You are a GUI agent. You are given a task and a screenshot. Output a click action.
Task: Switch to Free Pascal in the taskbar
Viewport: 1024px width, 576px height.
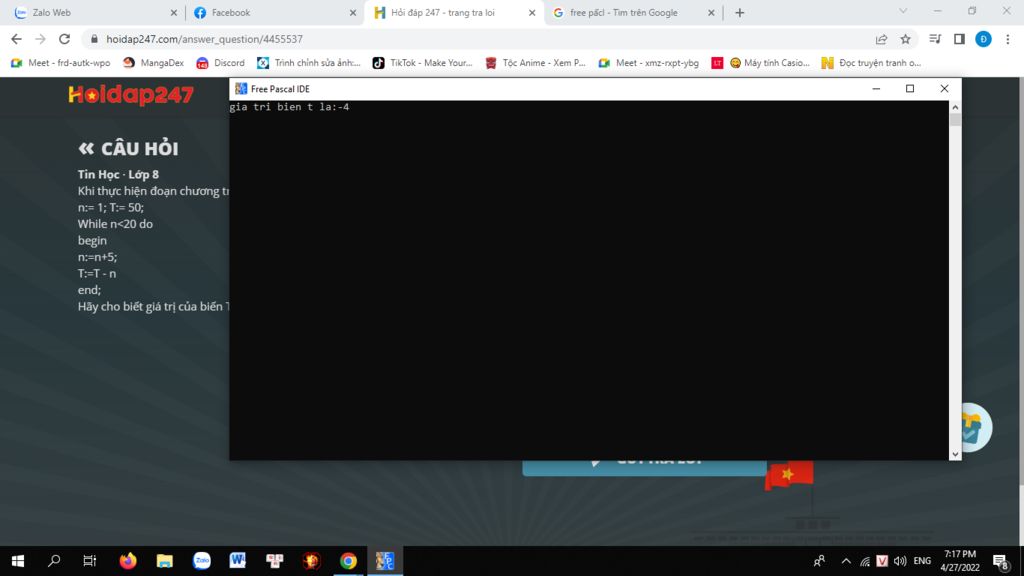[x=385, y=561]
